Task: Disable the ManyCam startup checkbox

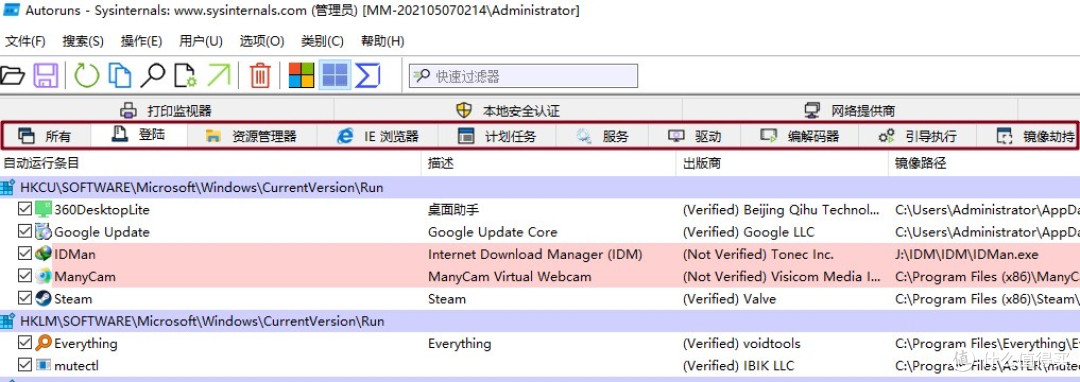Action: click(25, 277)
